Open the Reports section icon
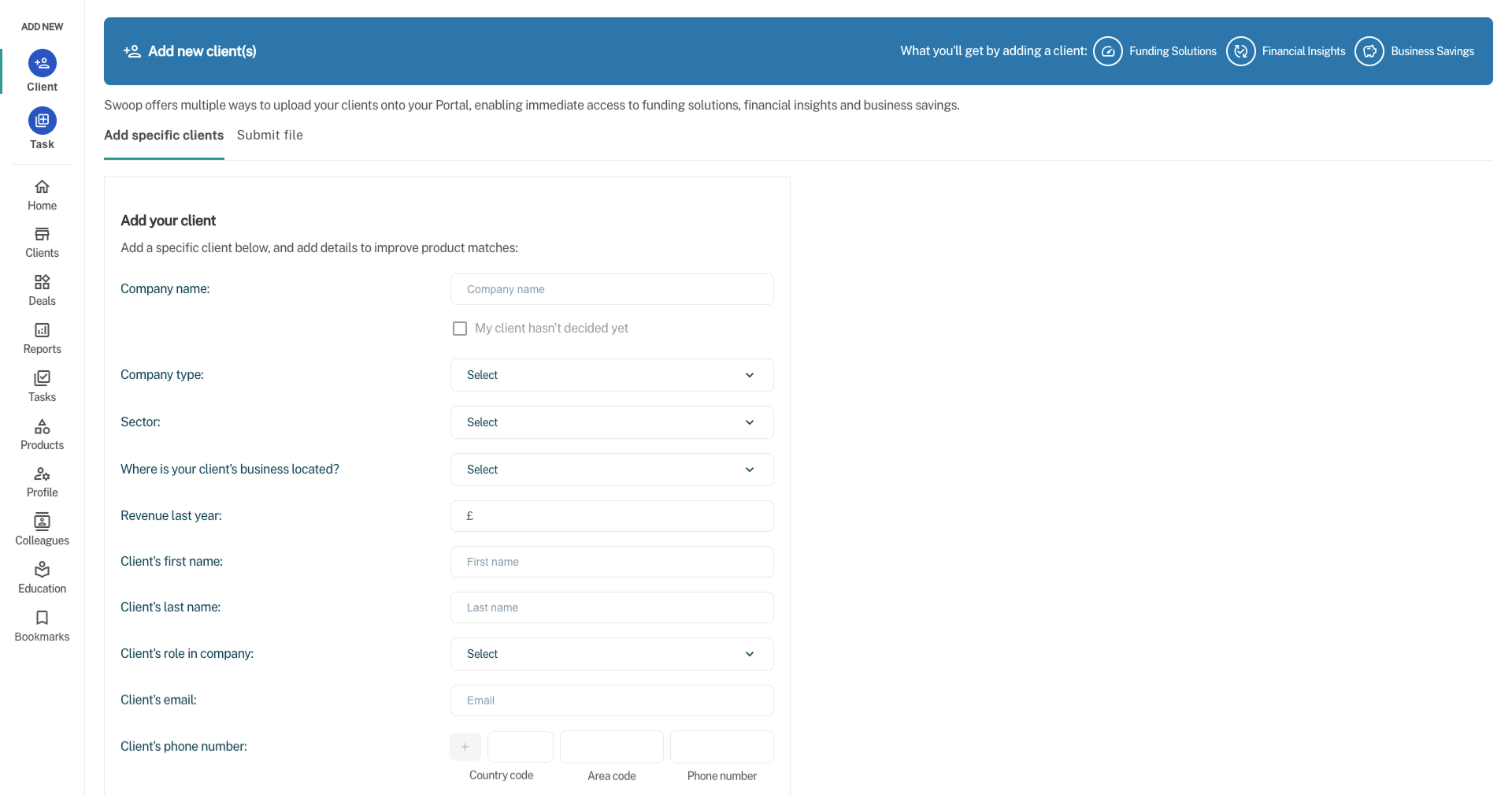 click(42, 330)
